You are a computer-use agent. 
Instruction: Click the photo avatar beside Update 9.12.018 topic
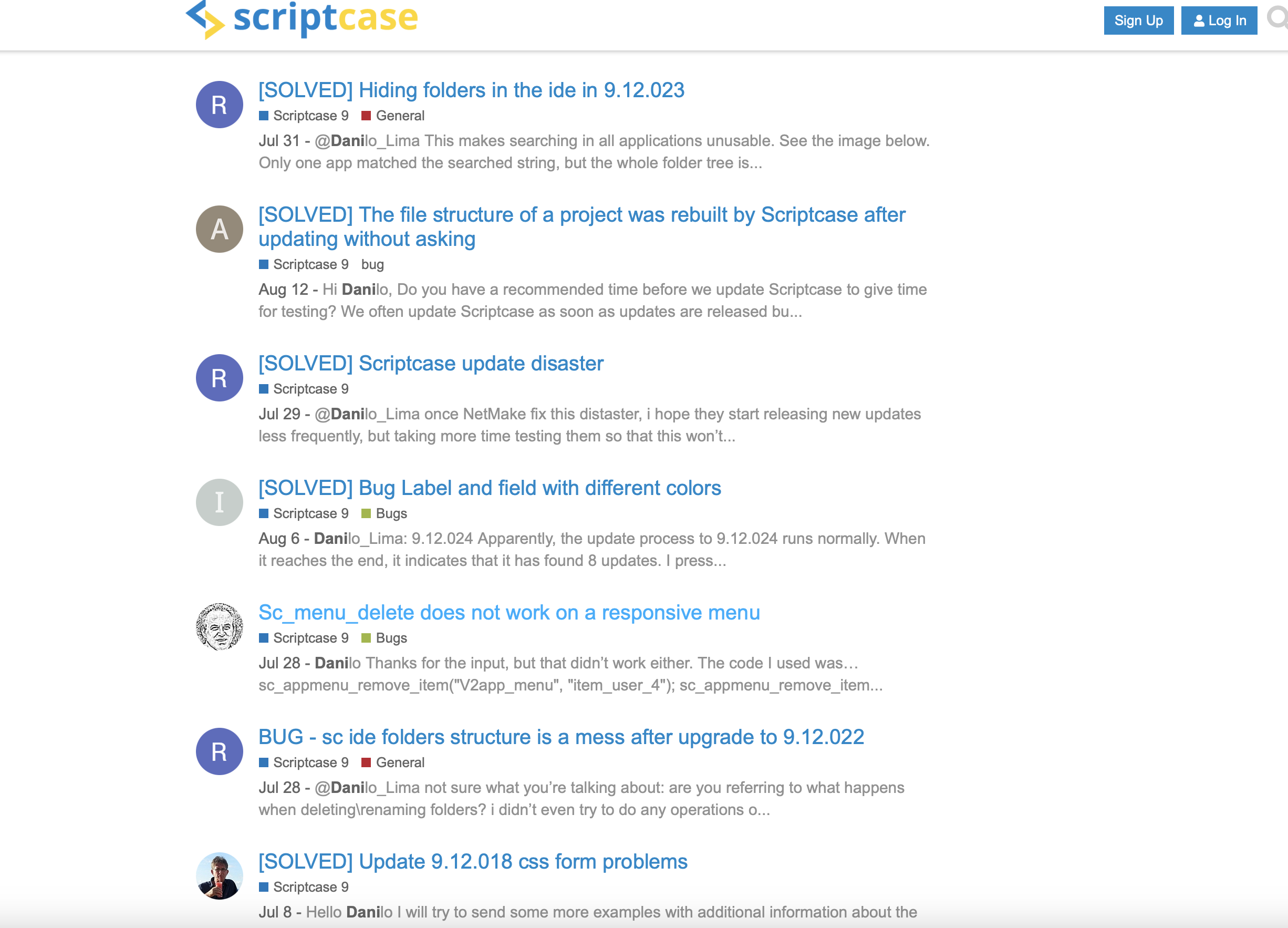coord(219,876)
